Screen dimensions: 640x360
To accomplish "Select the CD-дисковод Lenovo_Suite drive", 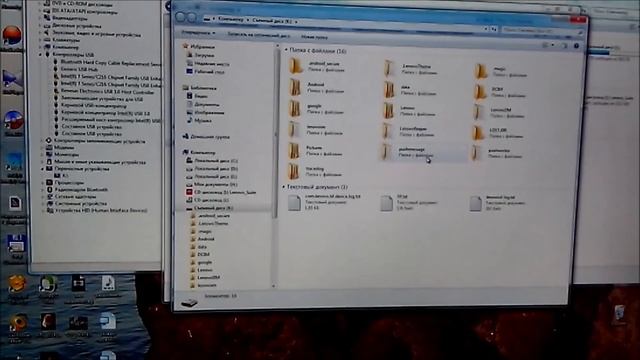I will (x=222, y=192).
